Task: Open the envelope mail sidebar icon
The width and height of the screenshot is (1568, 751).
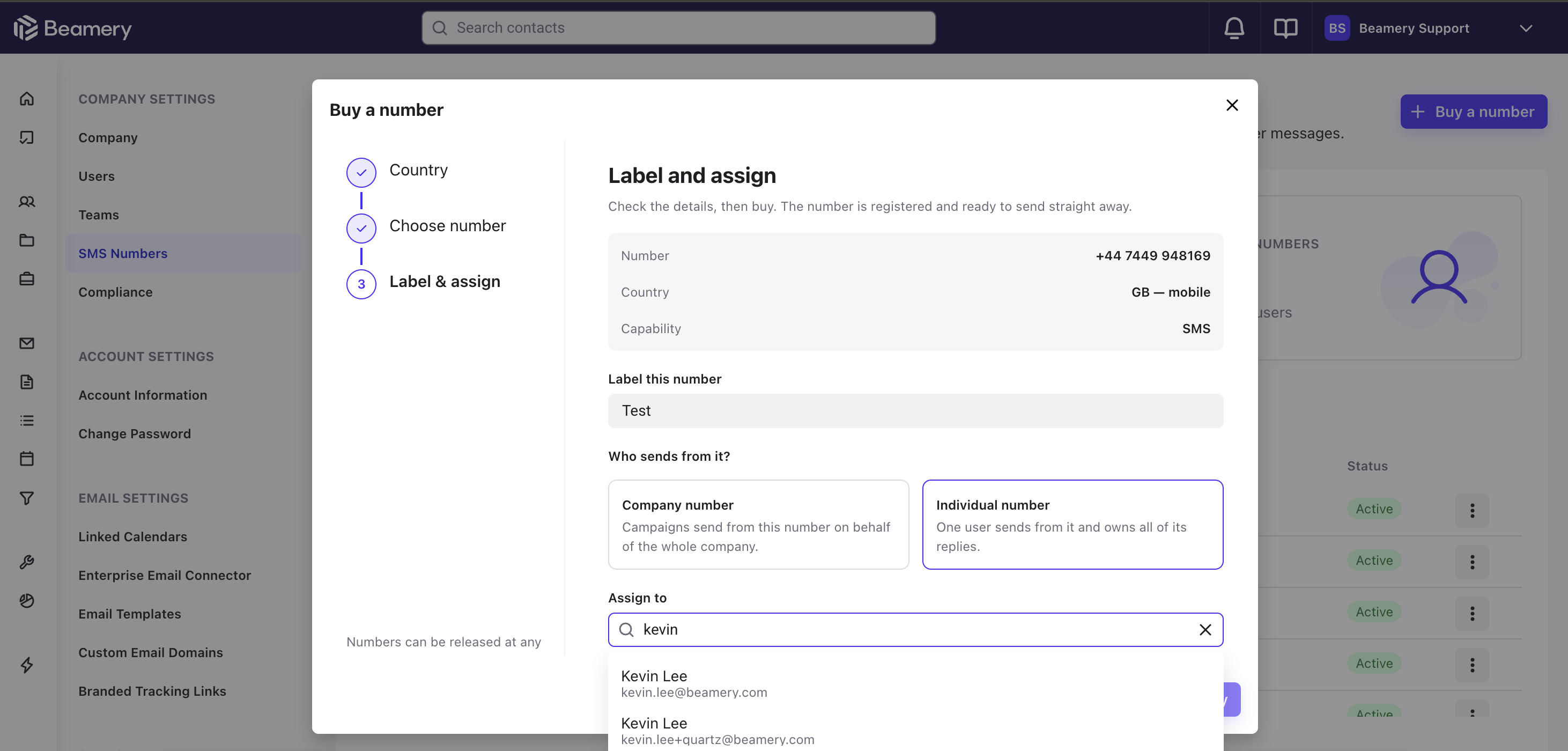Action: (27, 343)
